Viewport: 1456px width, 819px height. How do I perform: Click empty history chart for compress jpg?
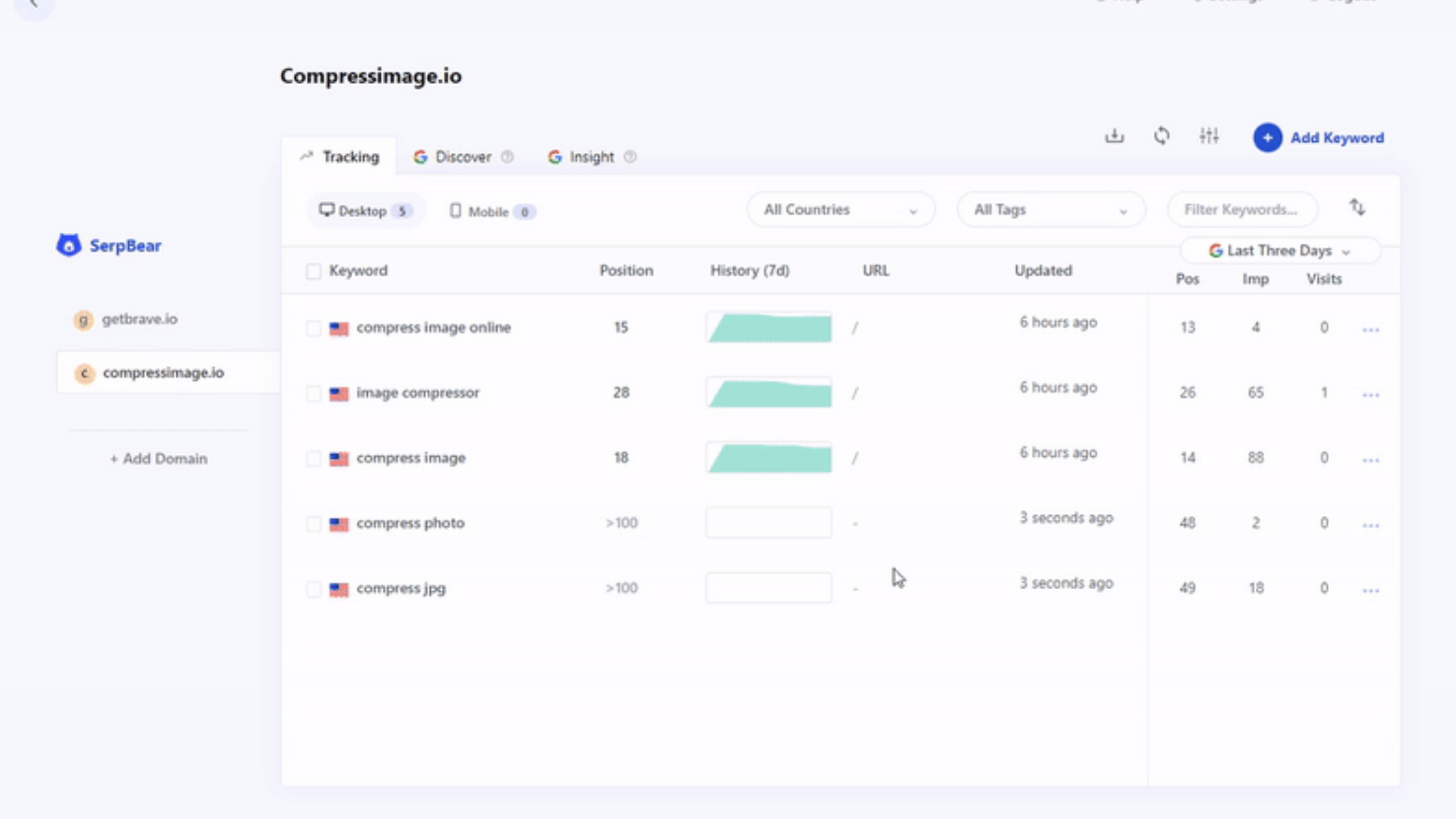tap(768, 588)
